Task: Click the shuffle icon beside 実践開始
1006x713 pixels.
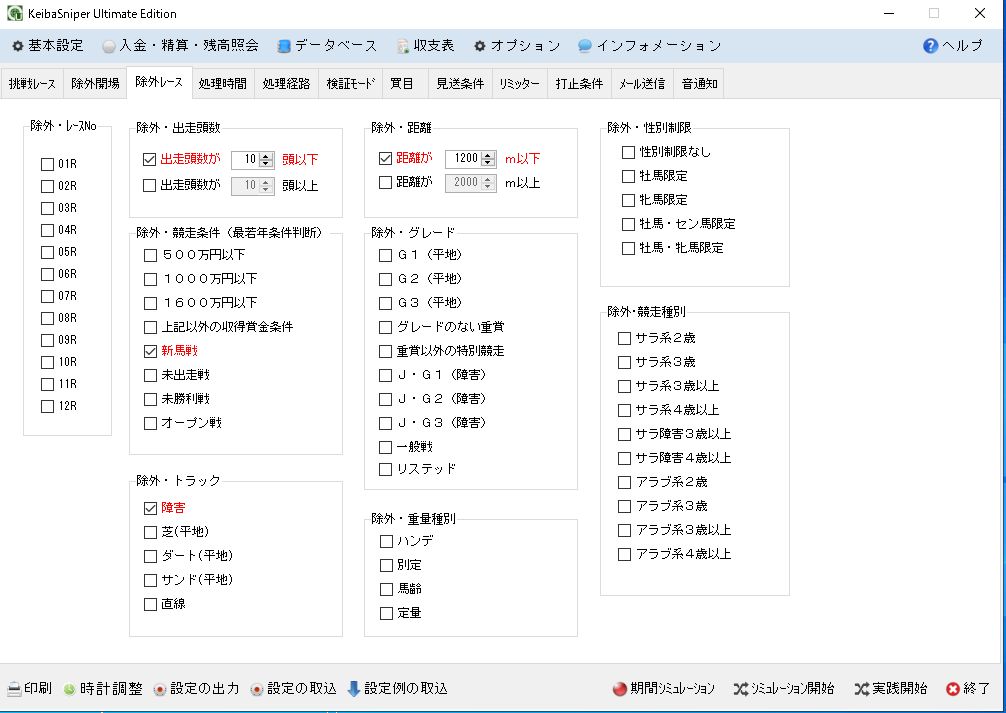Action: click(862, 689)
